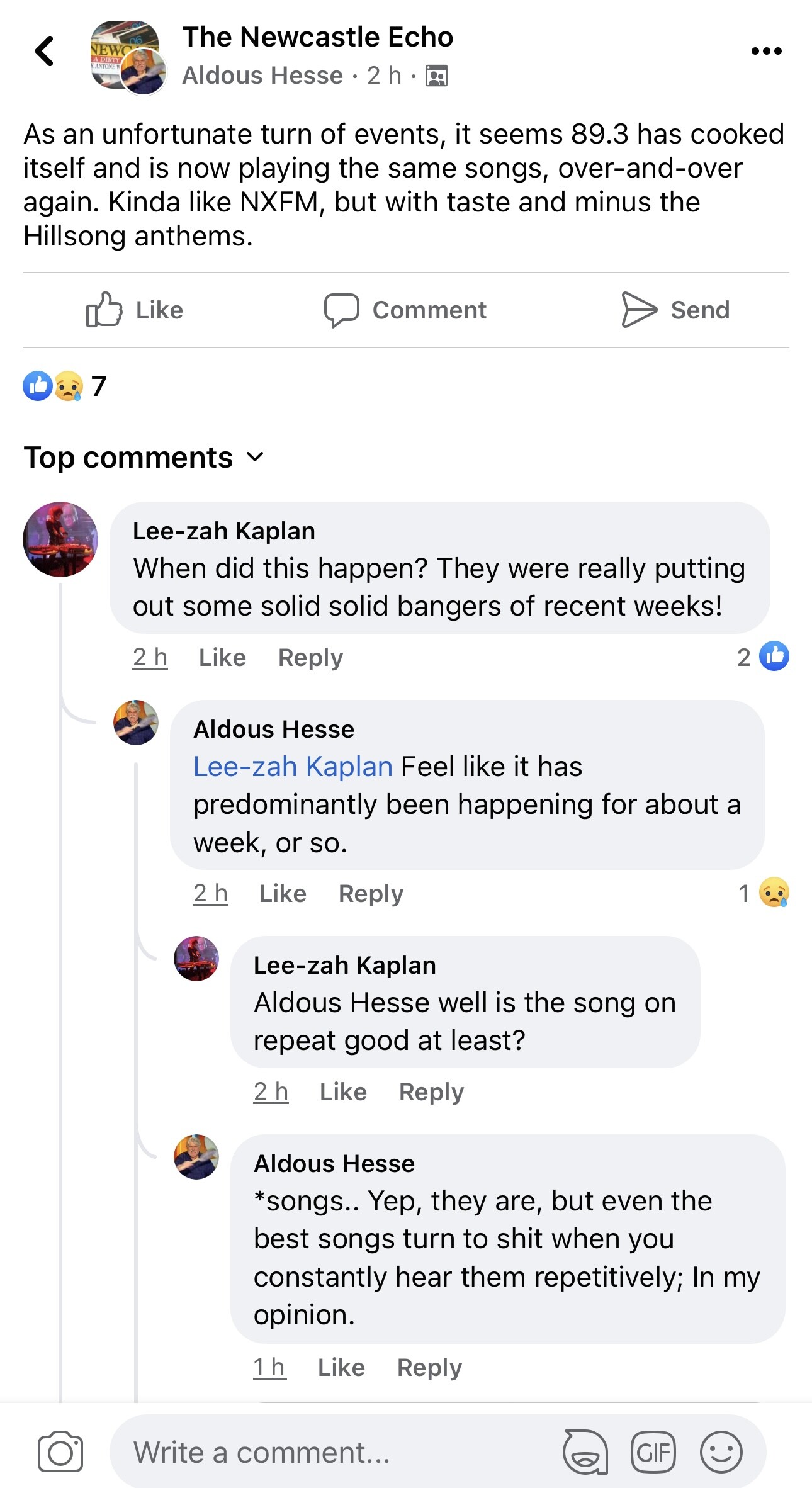
Task: View the post's 7 reactions summary
Action: (x=65, y=386)
